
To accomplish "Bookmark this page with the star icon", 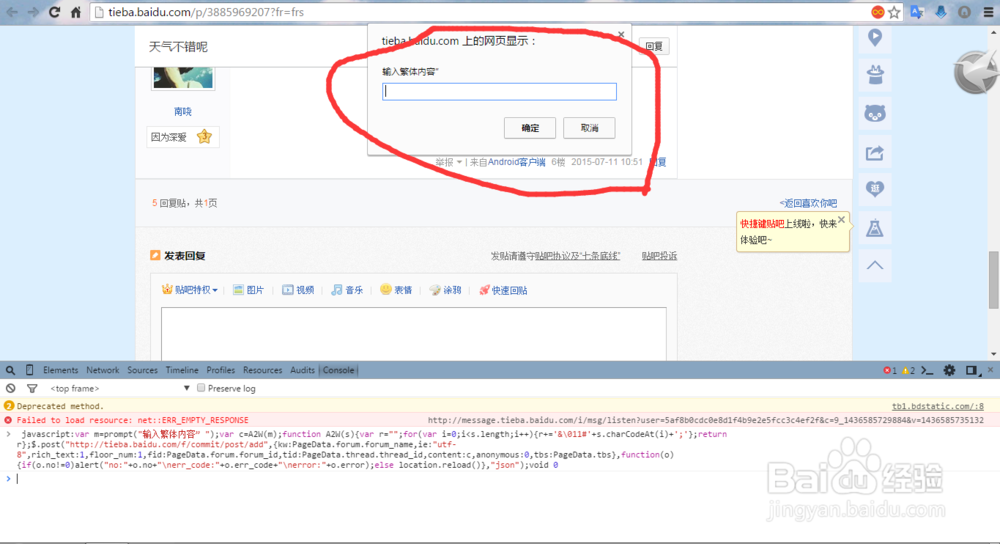I will [894, 12].
